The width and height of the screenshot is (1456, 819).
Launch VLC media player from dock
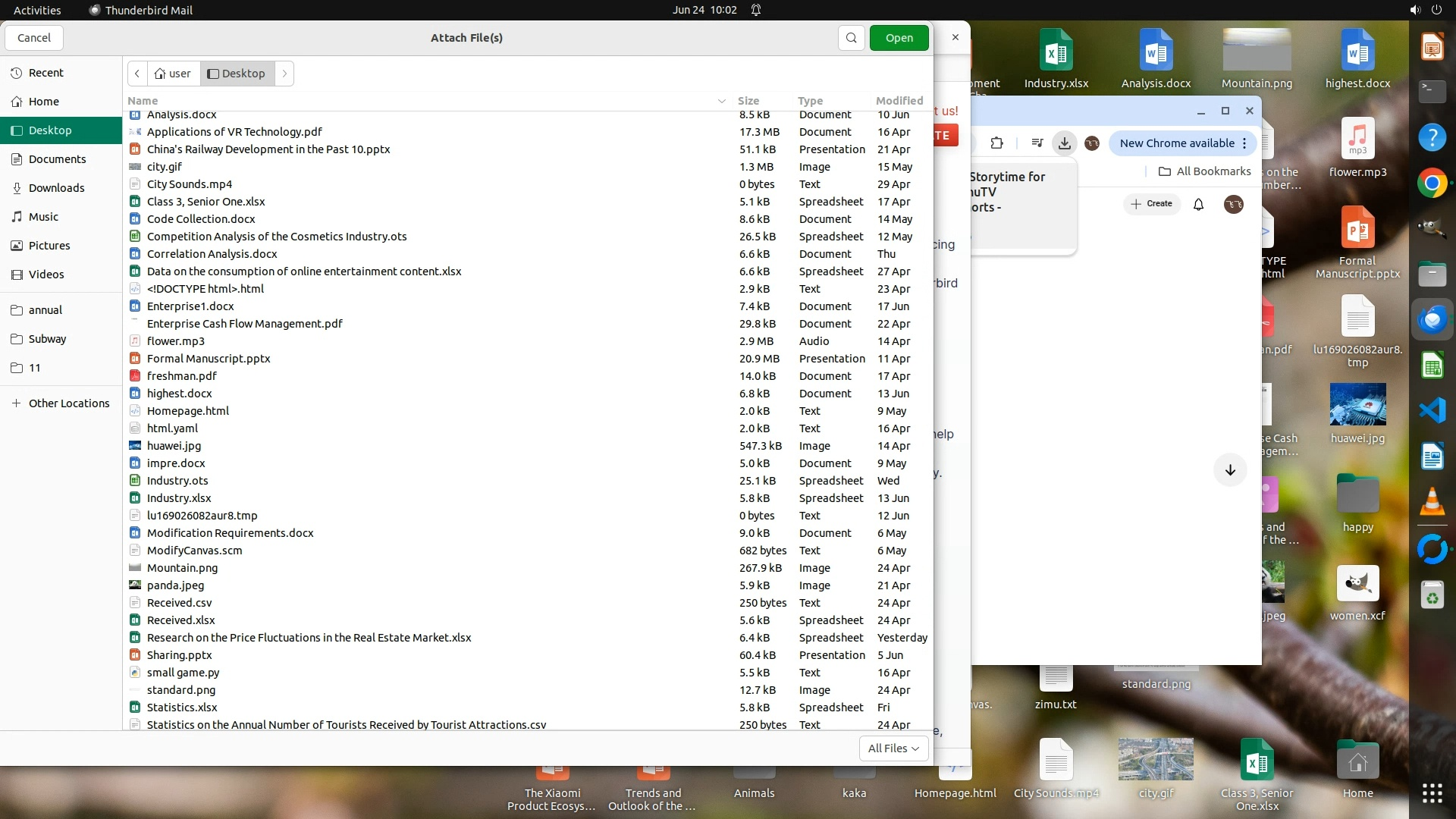[1432, 502]
